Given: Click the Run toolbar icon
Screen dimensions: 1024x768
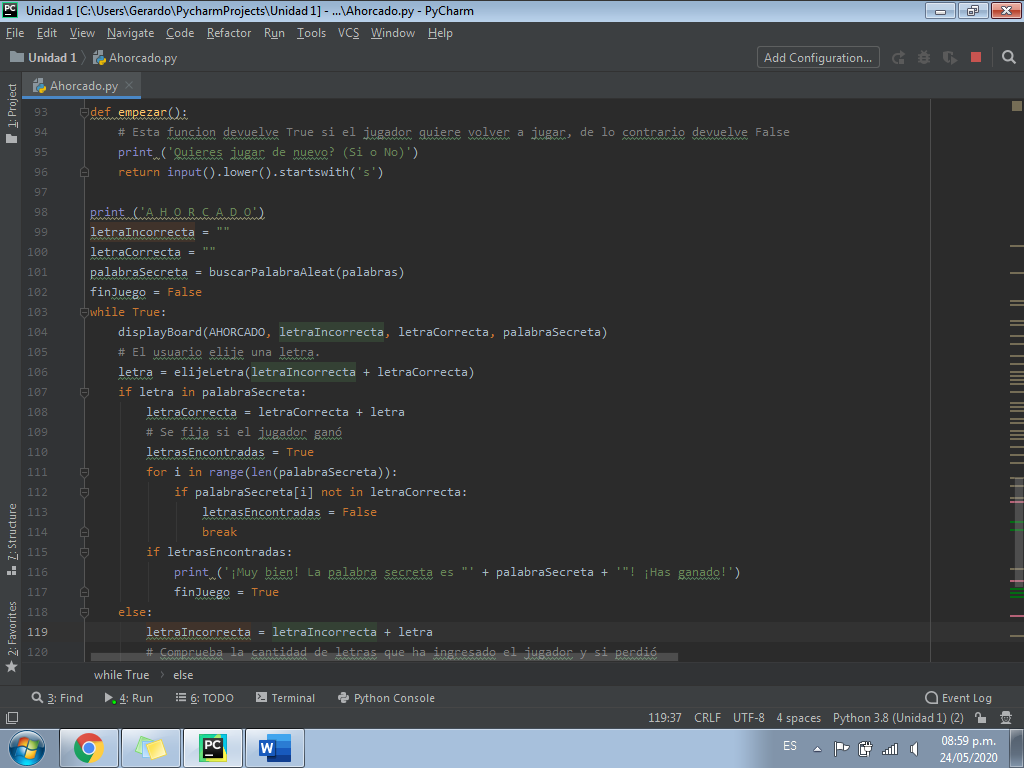Looking at the screenshot, I should (x=899, y=57).
